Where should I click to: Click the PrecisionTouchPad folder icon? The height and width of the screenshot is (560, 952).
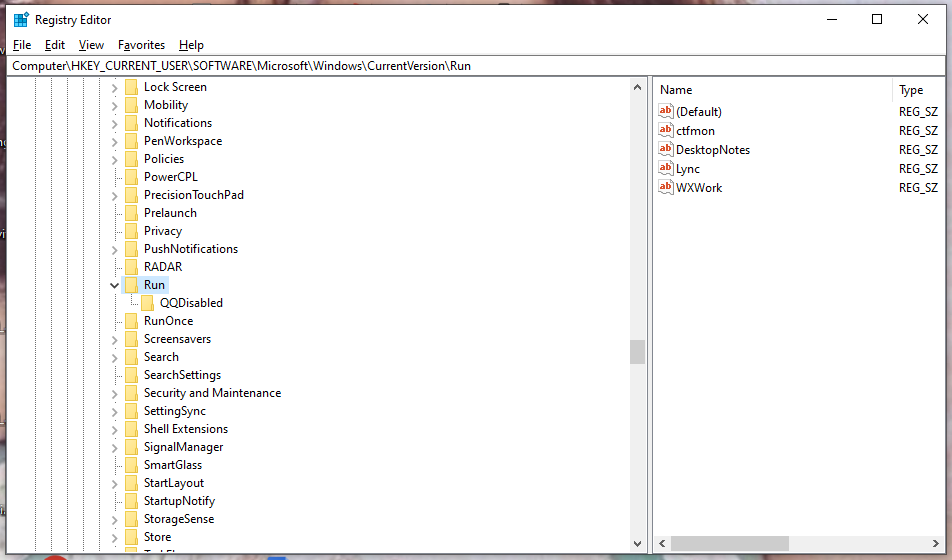click(131, 195)
